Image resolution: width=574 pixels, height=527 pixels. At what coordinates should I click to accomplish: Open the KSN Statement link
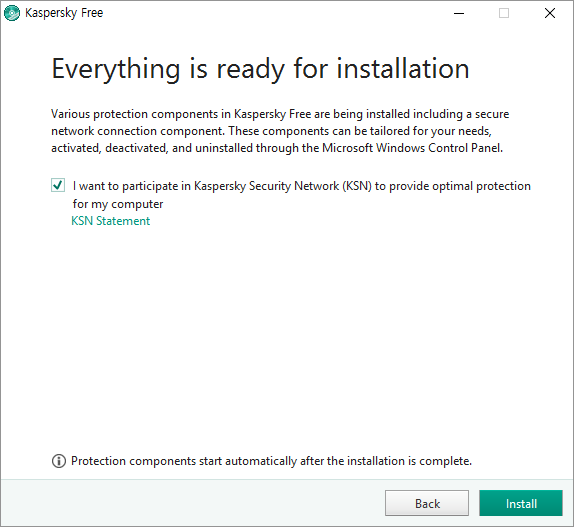111,221
